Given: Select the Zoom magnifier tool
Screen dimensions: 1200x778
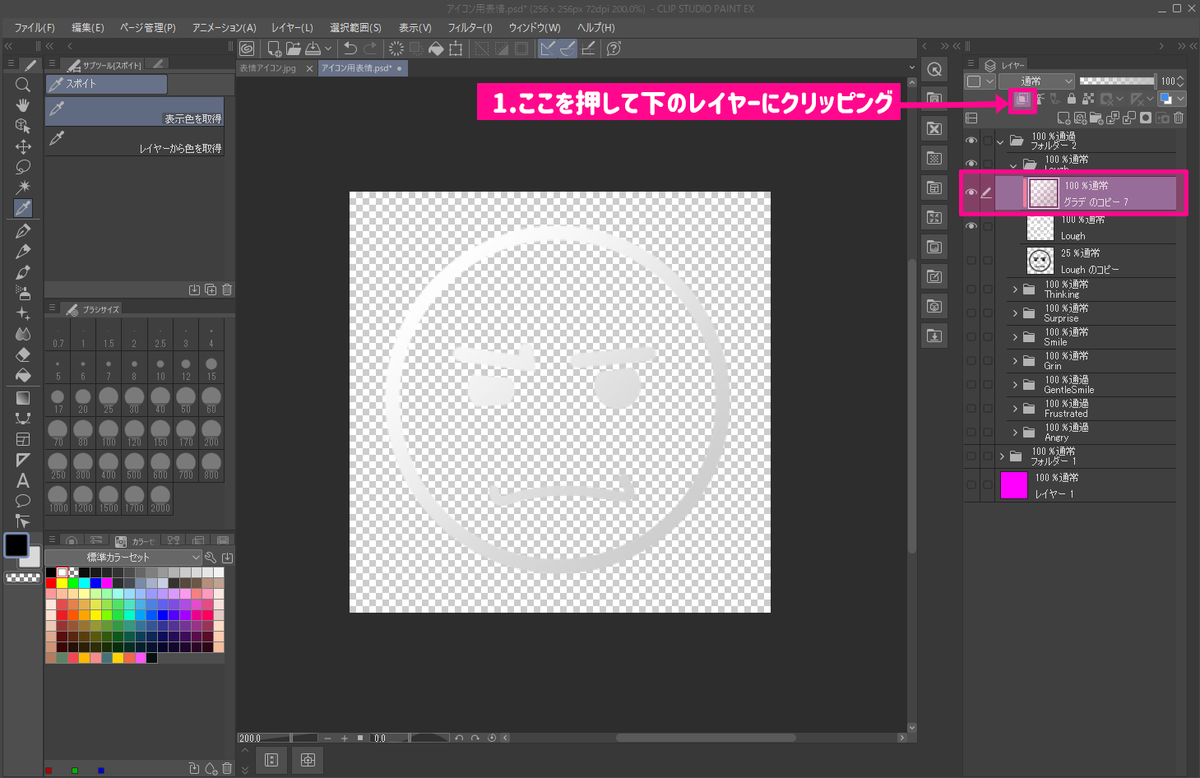Looking at the screenshot, I should pos(22,83).
